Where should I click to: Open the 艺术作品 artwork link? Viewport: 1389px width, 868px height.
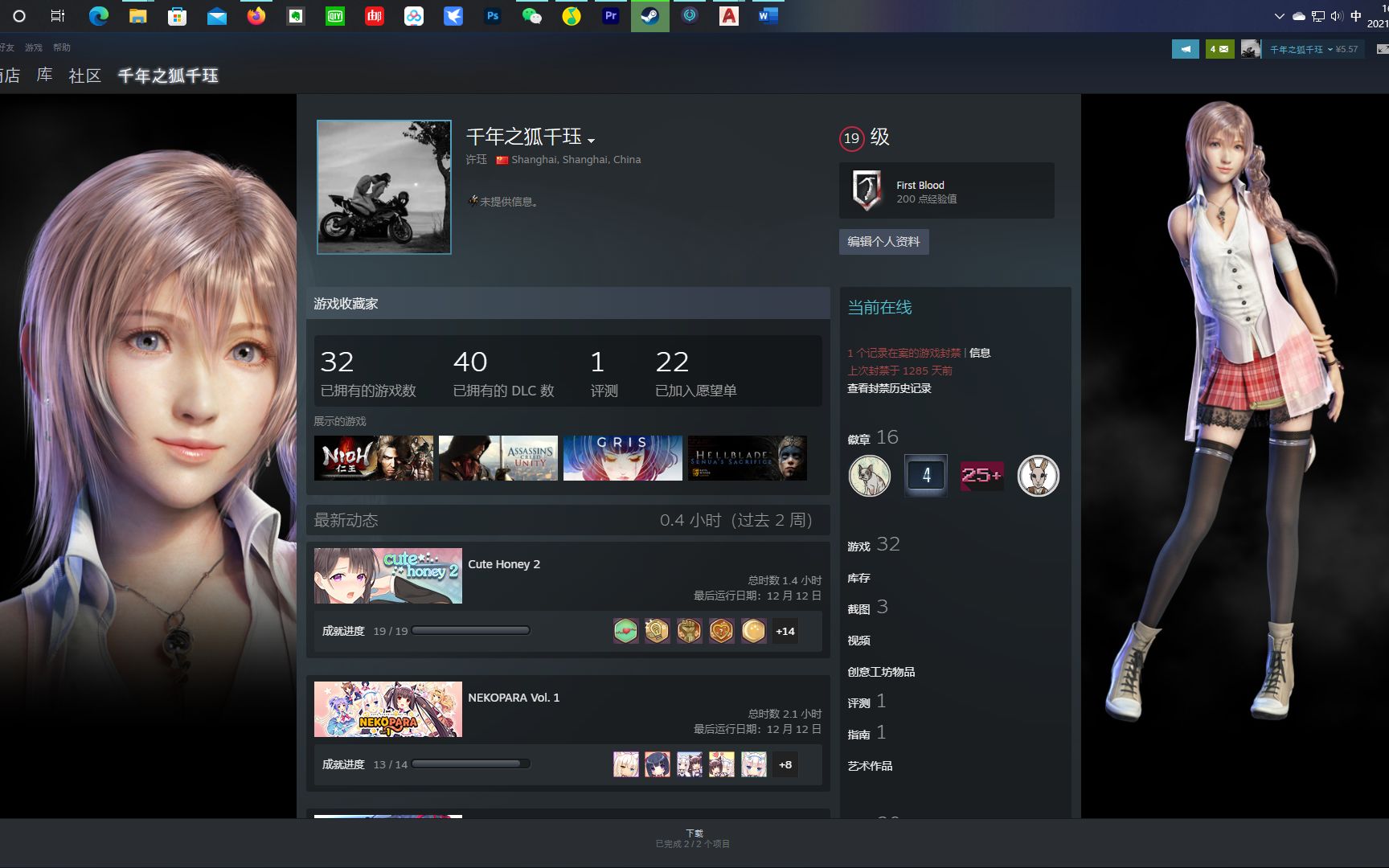(870, 766)
